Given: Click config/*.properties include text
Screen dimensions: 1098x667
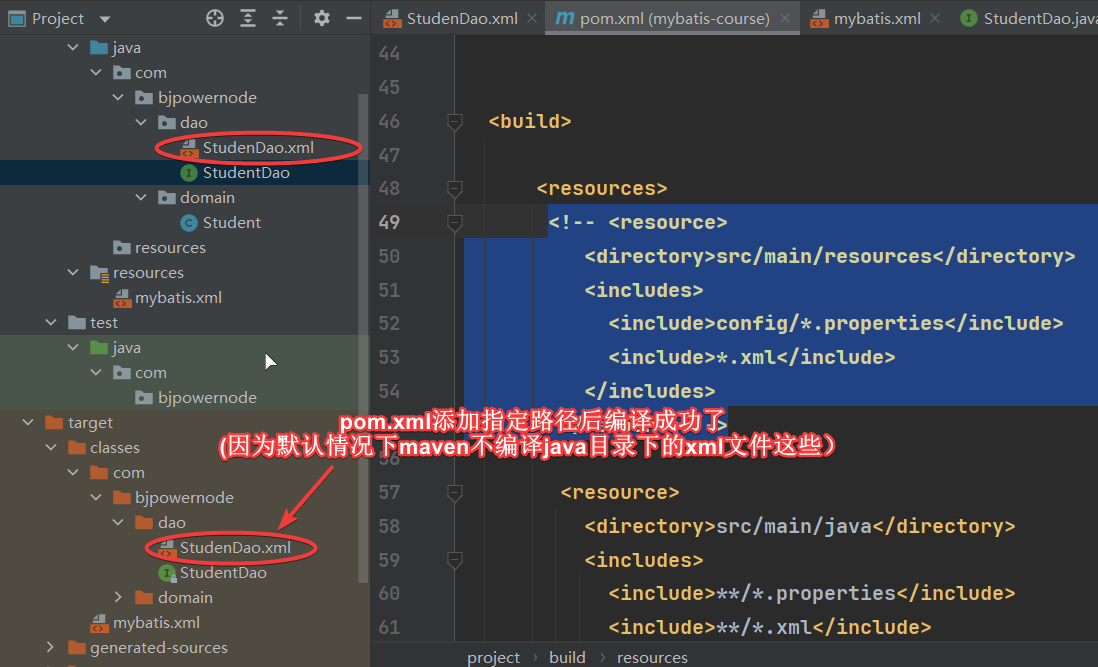Looking at the screenshot, I should (x=830, y=323).
